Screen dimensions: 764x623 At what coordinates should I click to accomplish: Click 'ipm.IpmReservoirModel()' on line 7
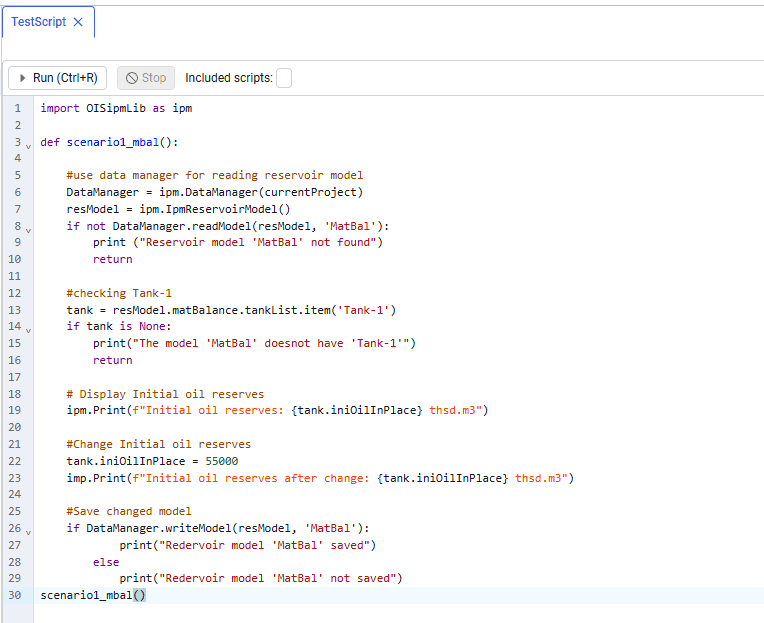[215, 209]
